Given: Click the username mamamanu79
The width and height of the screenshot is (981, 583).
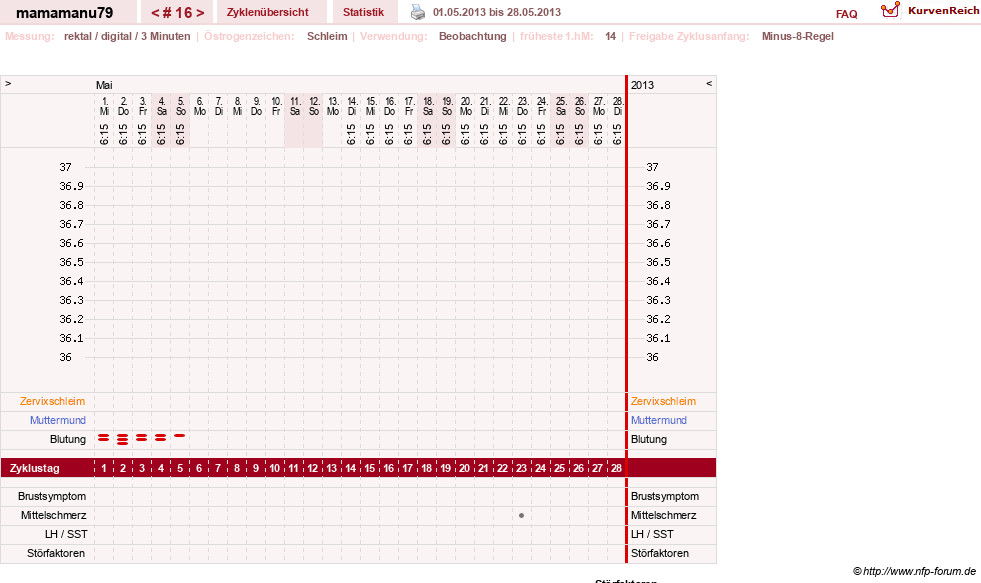Looking at the screenshot, I should click(64, 13).
